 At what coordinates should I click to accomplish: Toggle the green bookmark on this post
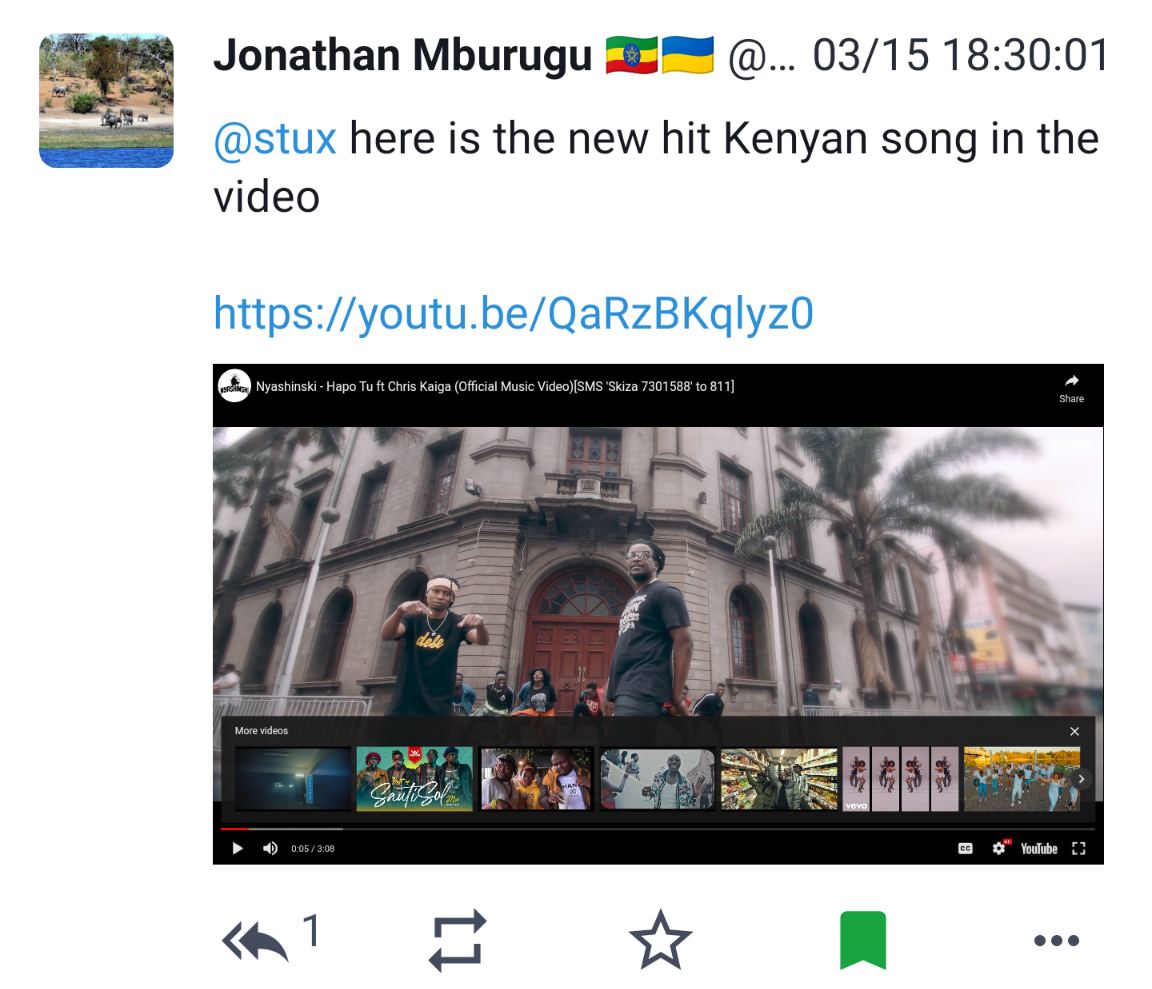click(x=863, y=940)
